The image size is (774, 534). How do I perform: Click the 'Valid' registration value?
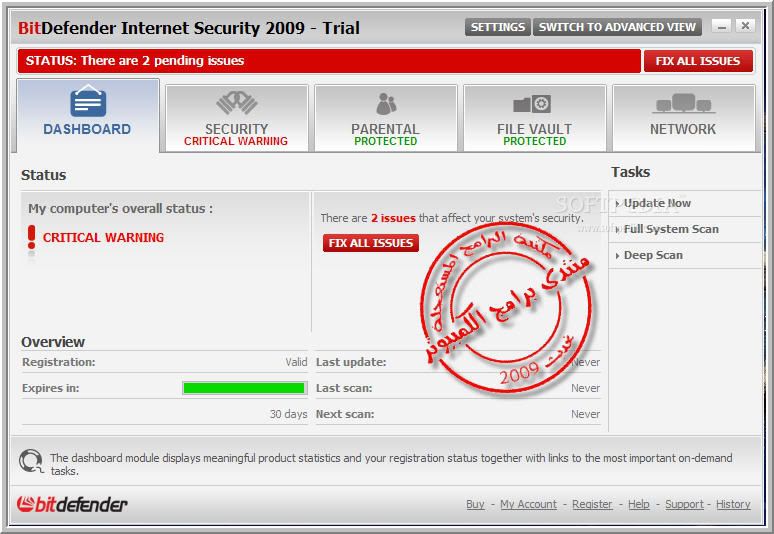(296, 362)
